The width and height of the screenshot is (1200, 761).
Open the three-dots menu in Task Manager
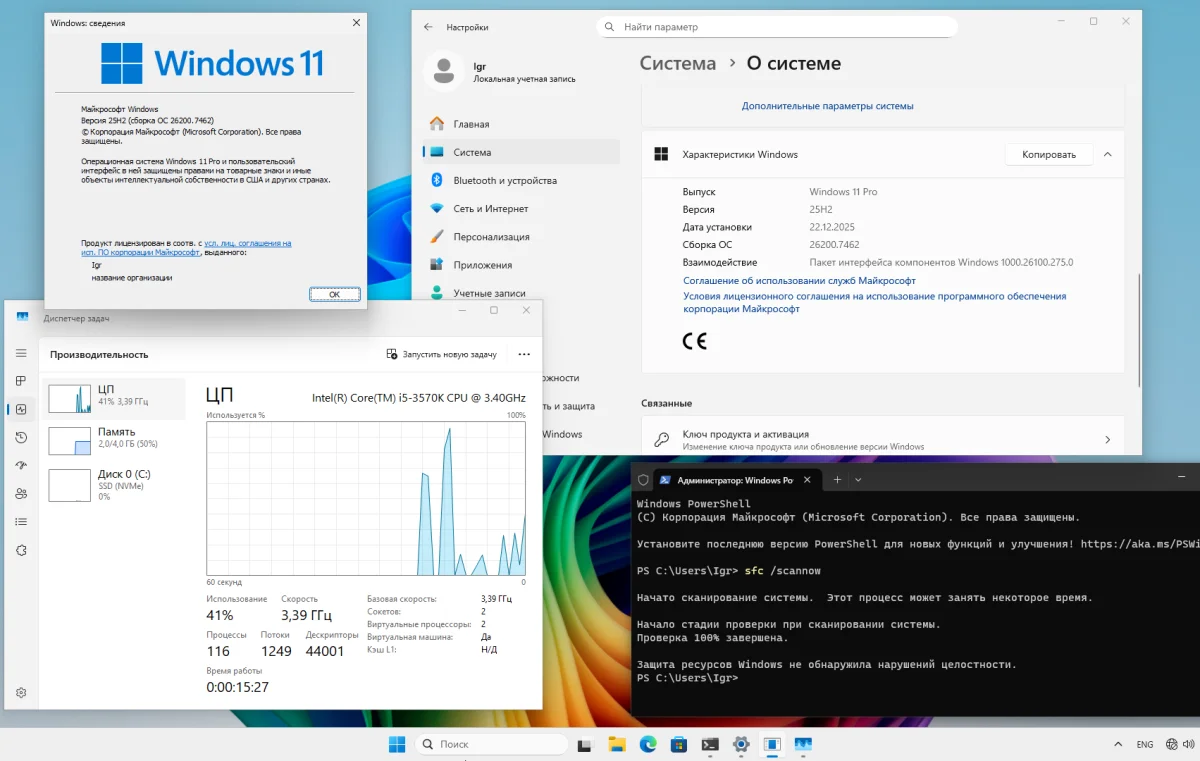pyautogui.click(x=524, y=354)
